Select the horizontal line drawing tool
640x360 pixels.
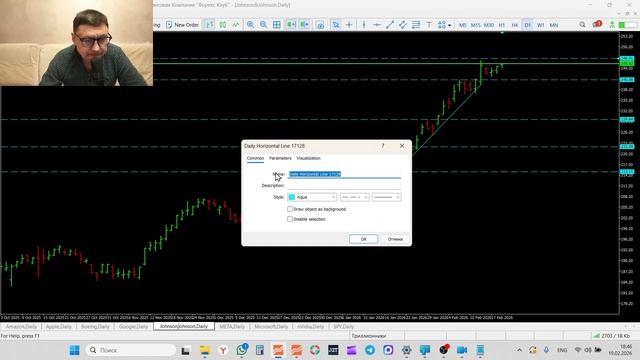pyautogui.click(x=377, y=25)
